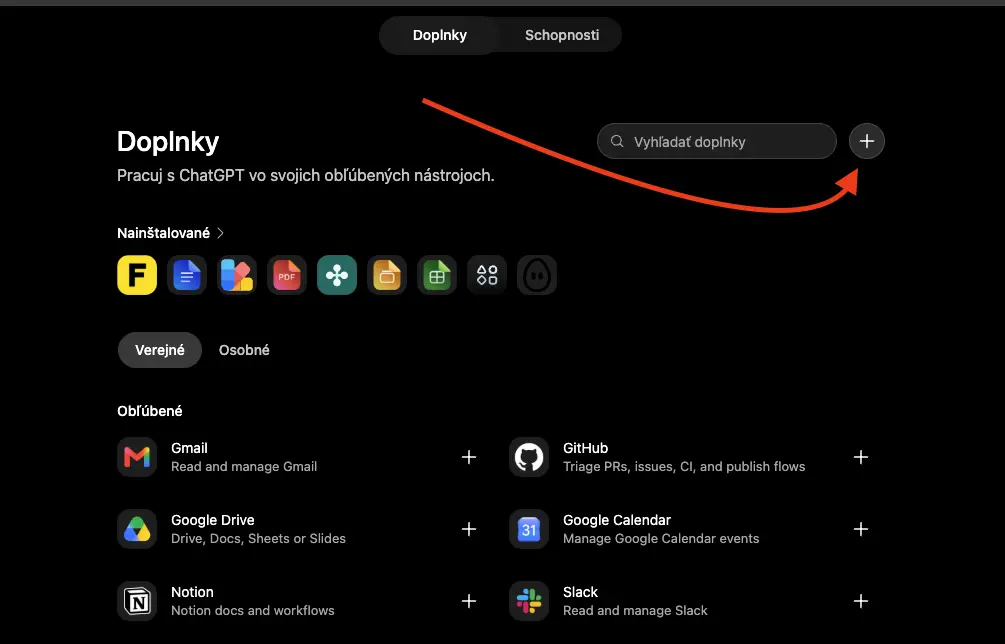Screen dimensions: 1005x644
Task: Click 'Drive, Docs, Sheets or Slides' text
Action: 258,538
